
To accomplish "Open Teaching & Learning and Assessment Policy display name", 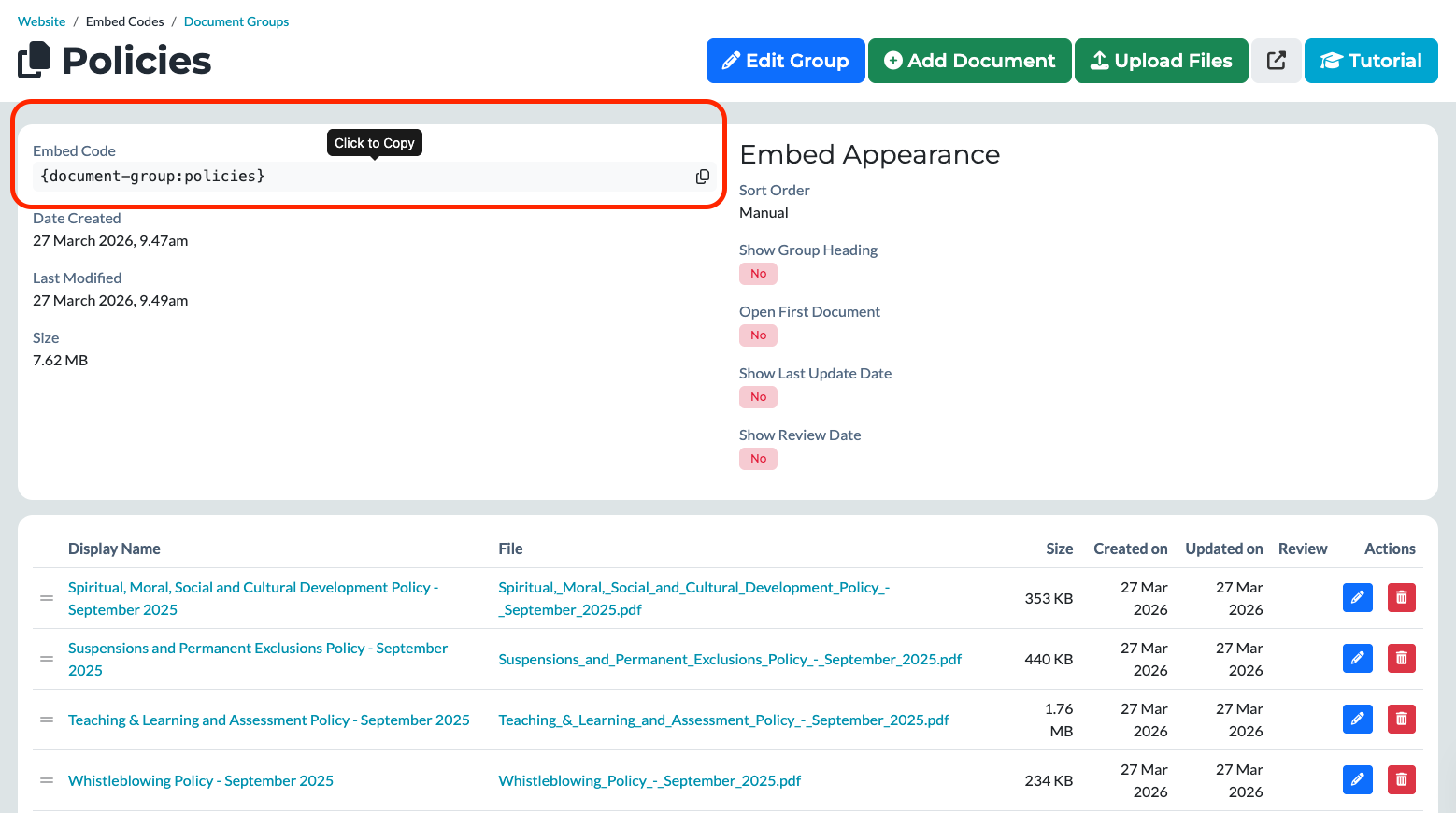I will click(x=269, y=720).
